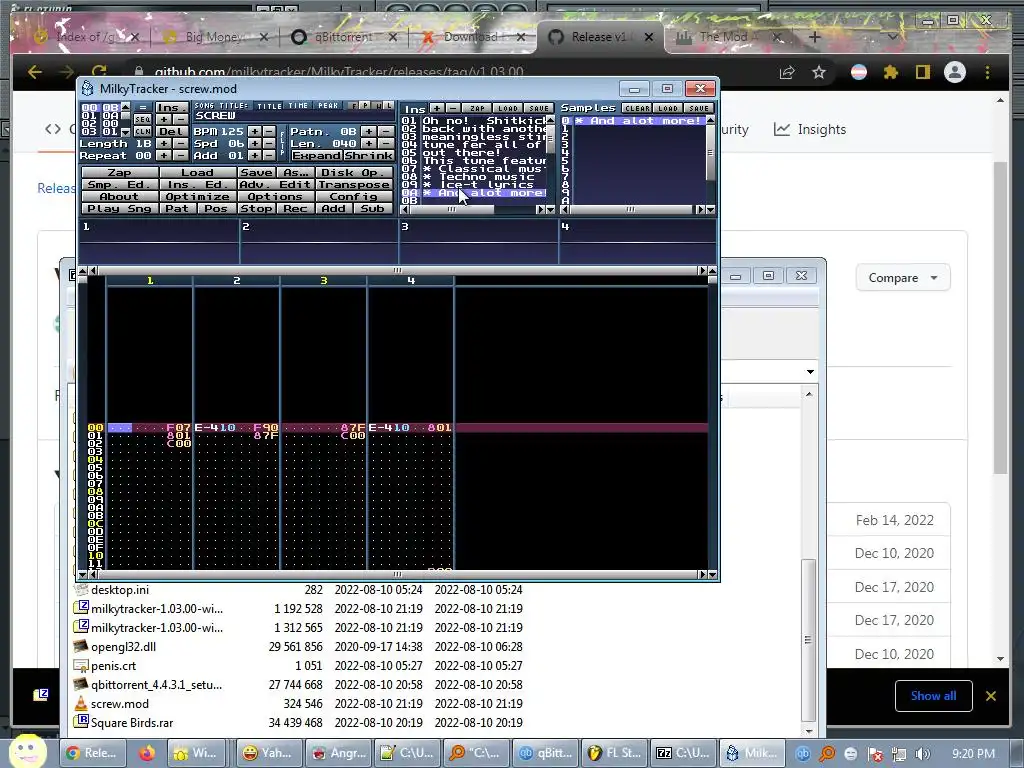This screenshot has width=1024, height=768.
Task: Click the Pos playback button
Action: click(216, 208)
